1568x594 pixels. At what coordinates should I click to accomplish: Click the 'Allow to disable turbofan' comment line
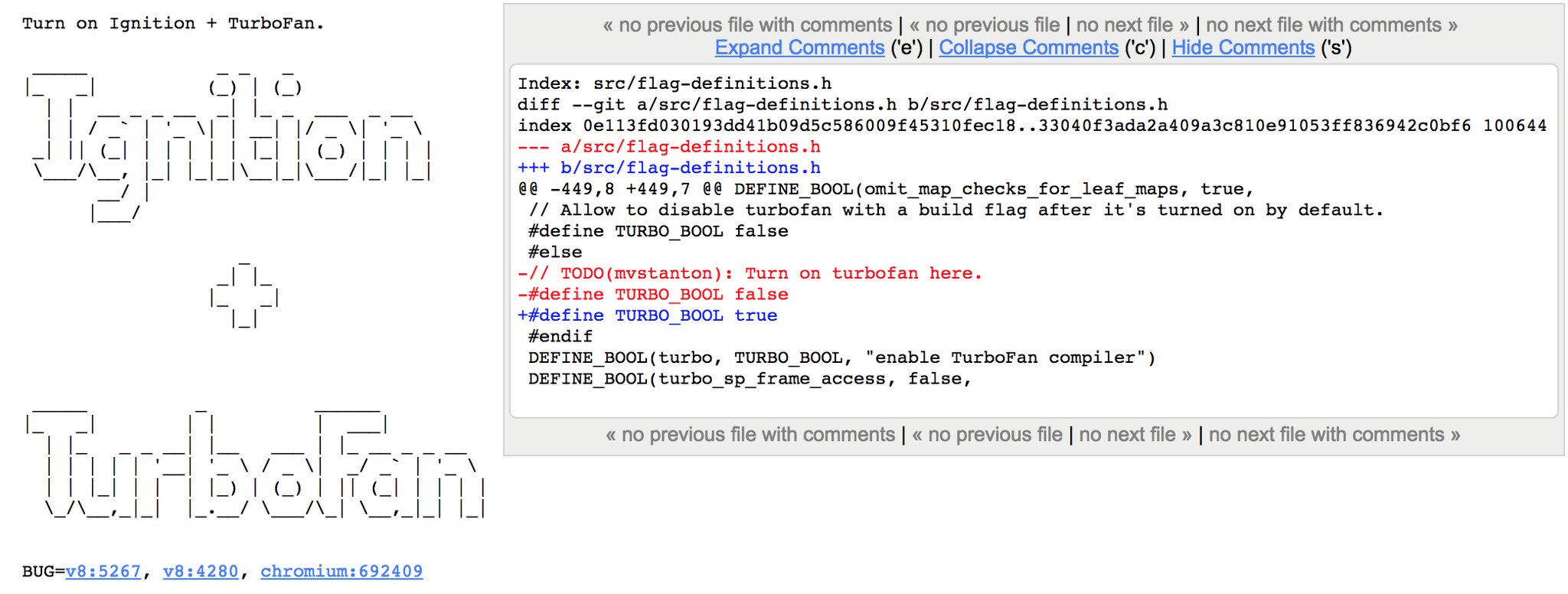point(956,210)
